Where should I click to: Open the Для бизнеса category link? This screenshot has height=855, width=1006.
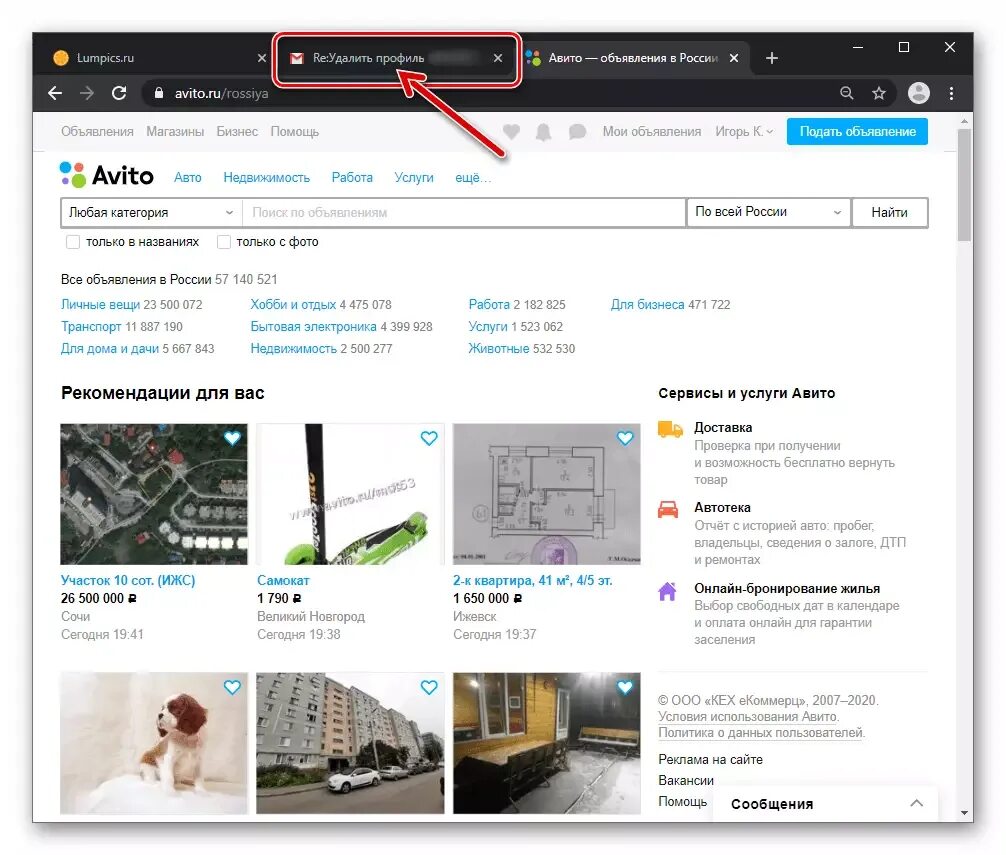[x=647, y=305]
